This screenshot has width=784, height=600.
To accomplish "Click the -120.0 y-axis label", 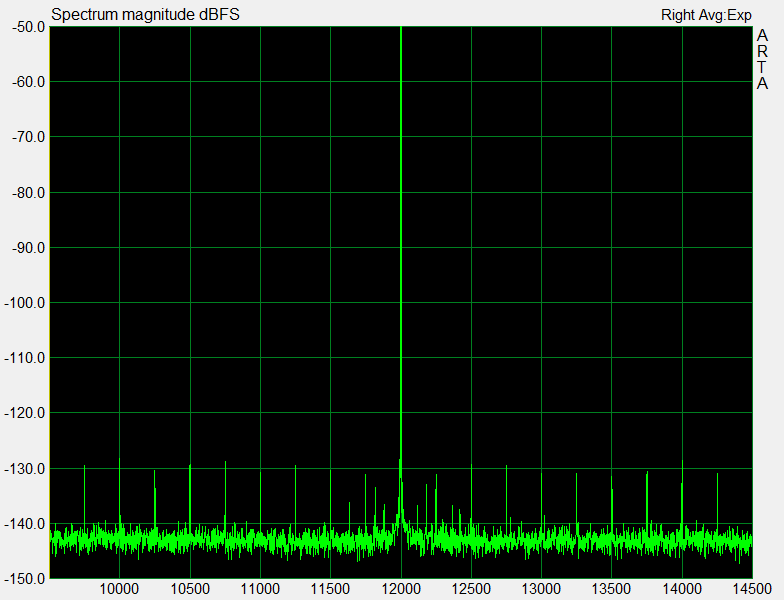I will (x=25, y=413).
